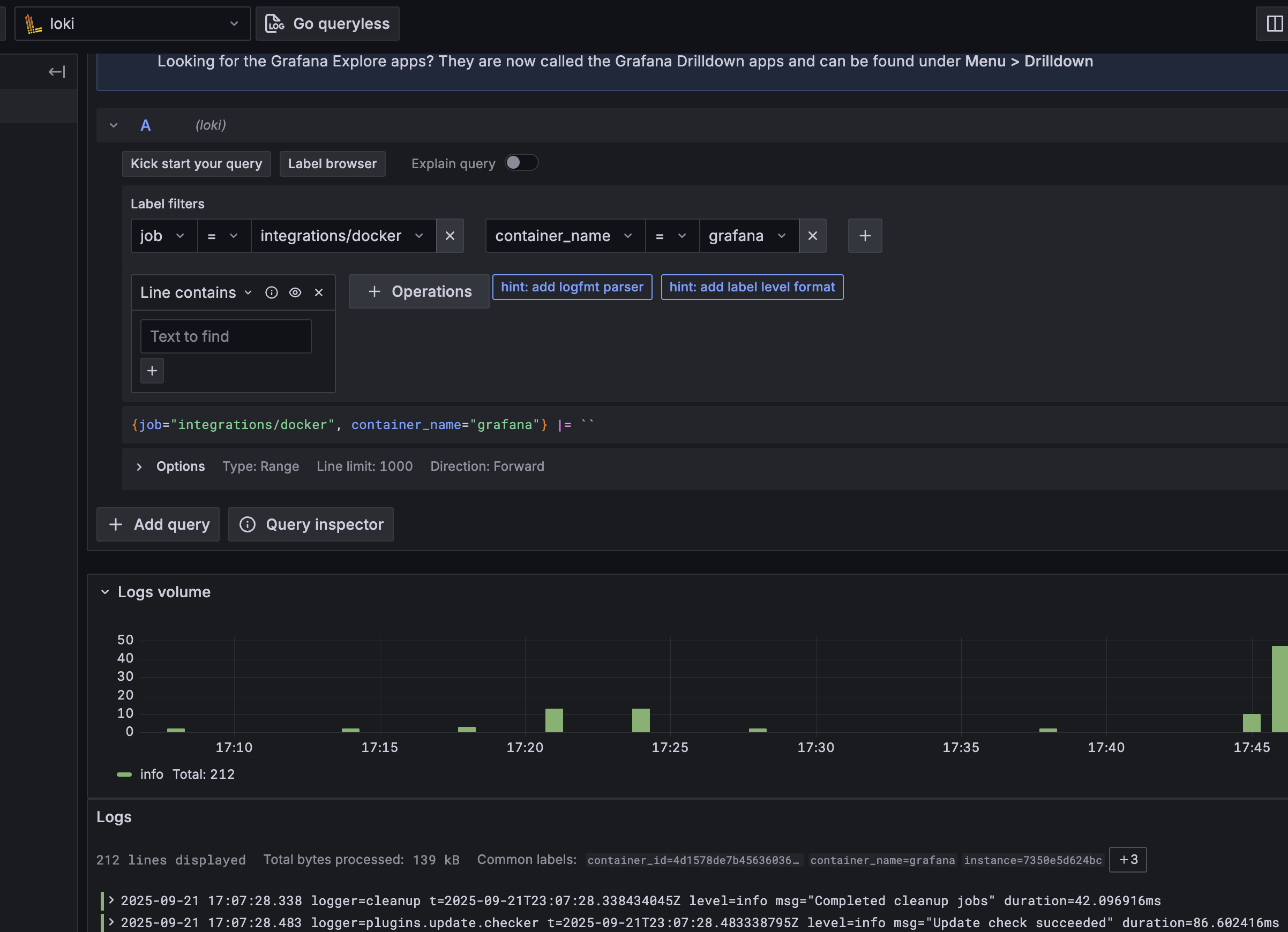Collapse the Logs volume panel

click(105, 592)
